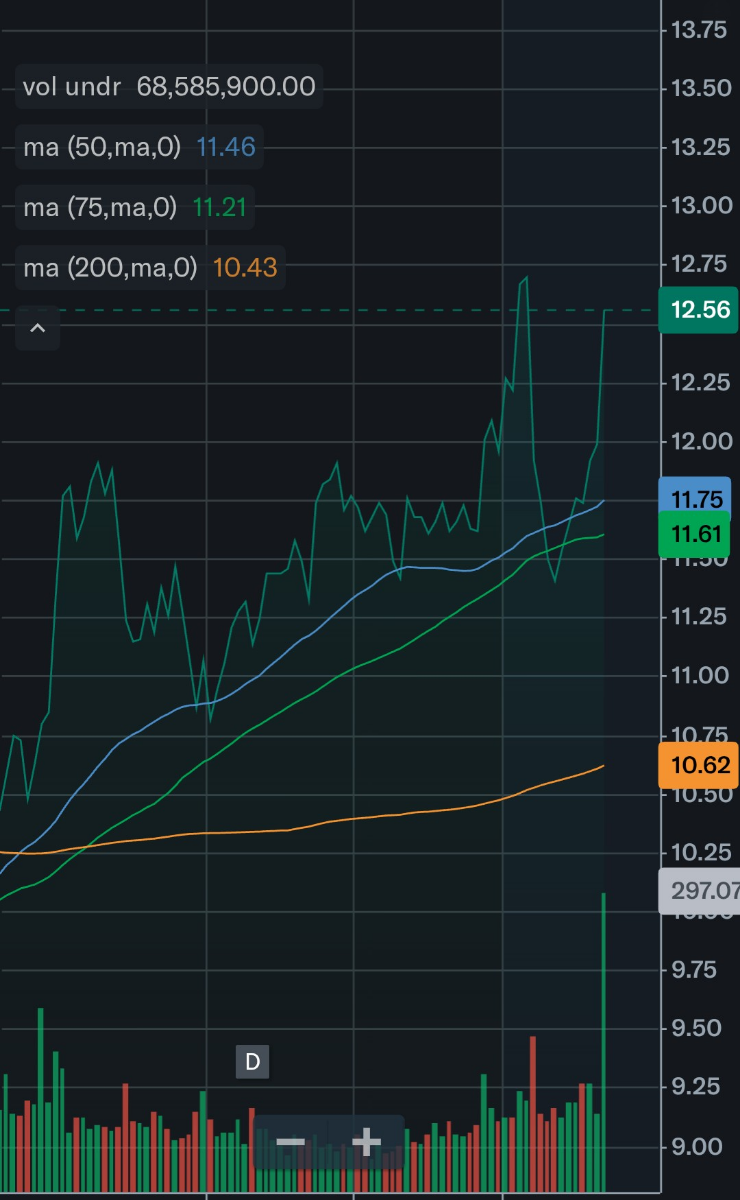The image size is (740, 1200).
Task: Click the blue 11.75 moving average tag
Action: tap(696, 500)
